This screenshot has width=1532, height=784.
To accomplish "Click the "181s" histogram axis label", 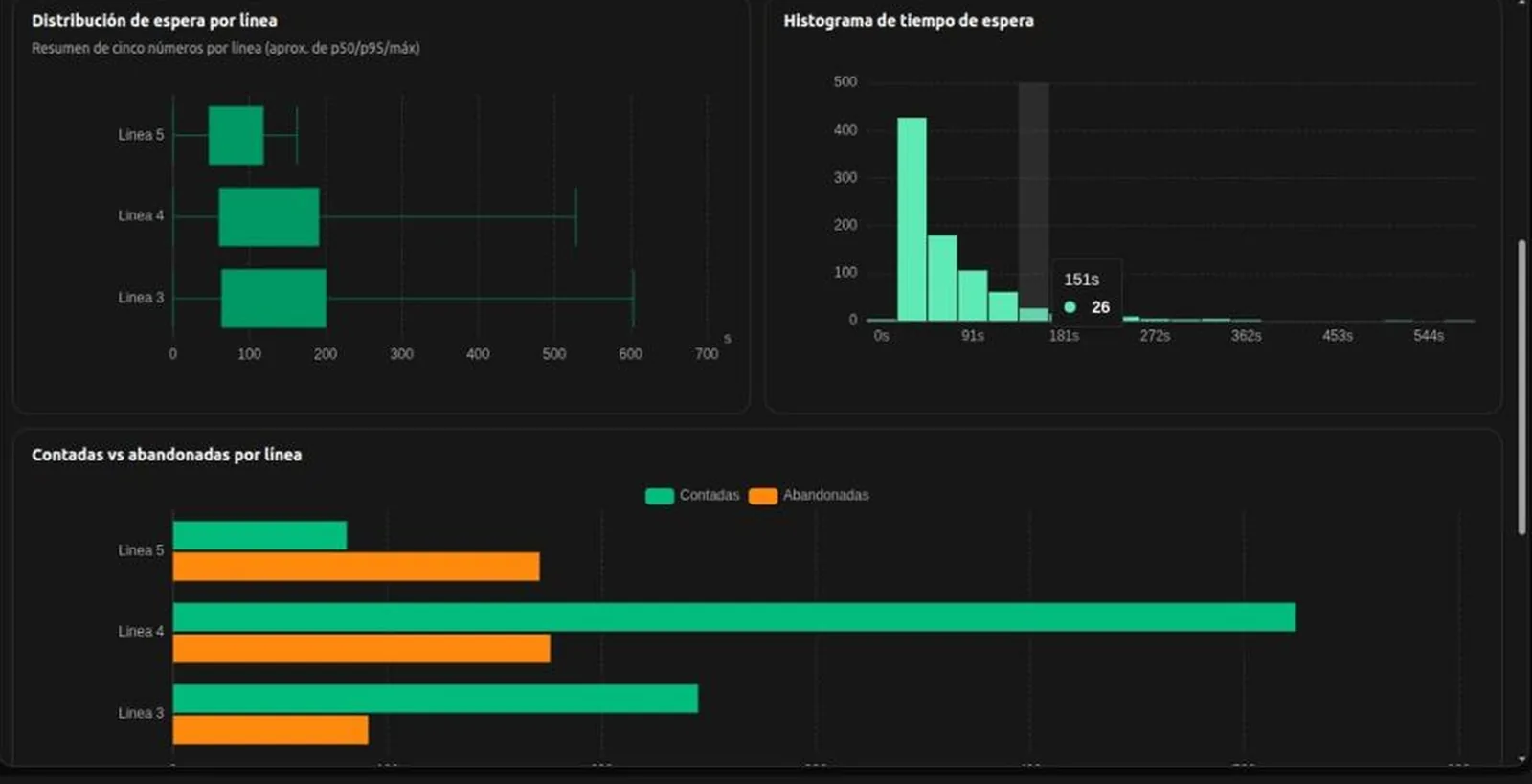I will [1064, 336].
